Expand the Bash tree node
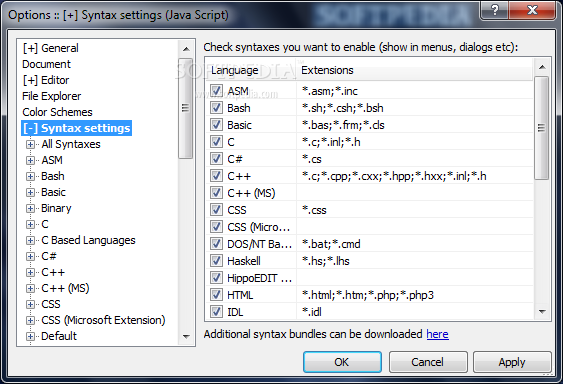This screenshot has height=384, width=563. (31, 176)
